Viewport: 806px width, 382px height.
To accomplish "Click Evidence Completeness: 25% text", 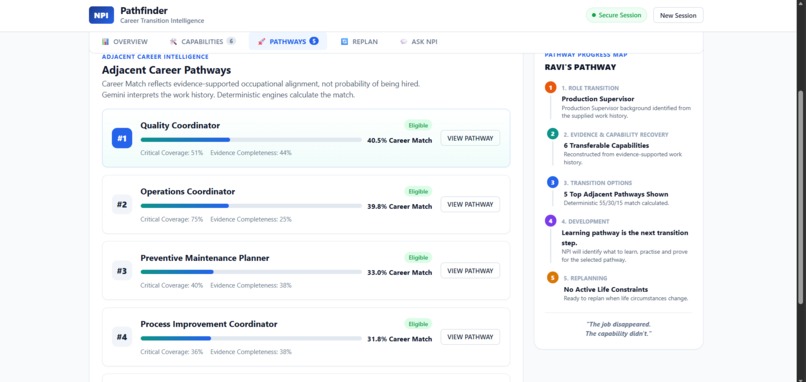I will click(251, 220).
